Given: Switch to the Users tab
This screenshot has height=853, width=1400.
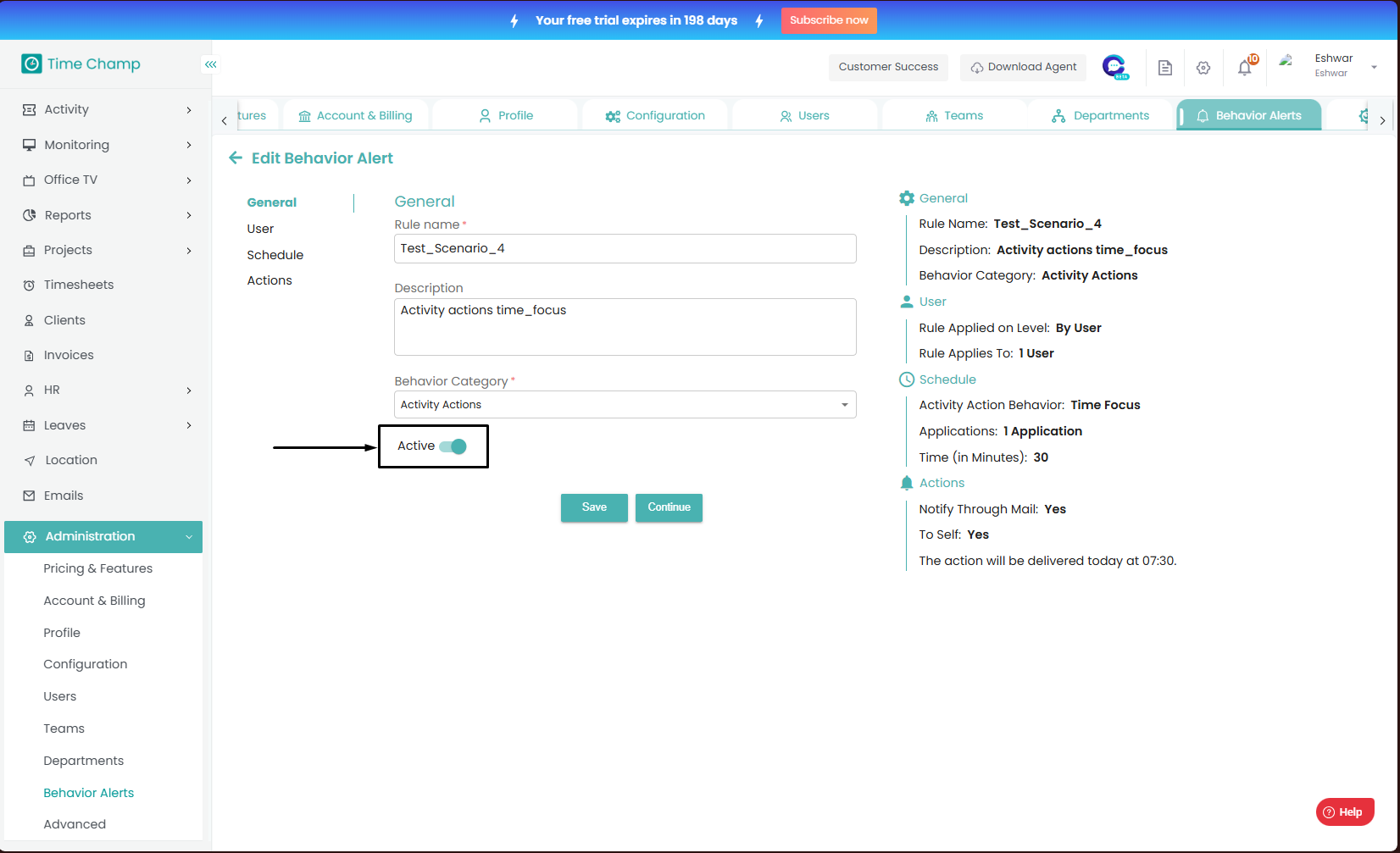Looking at the screenshot, I should coord(805,116).
